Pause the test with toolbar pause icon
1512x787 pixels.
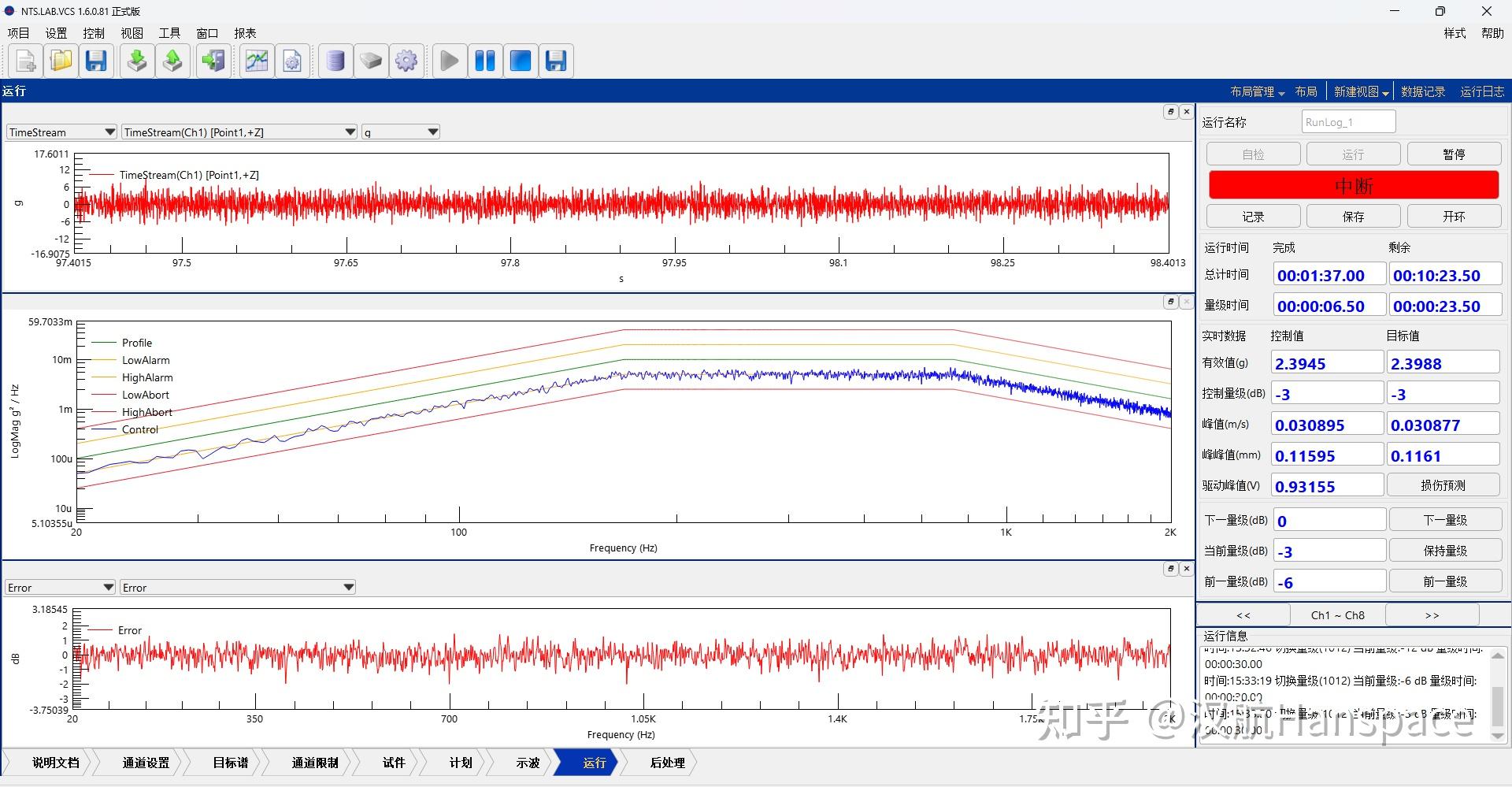(485, 61)
